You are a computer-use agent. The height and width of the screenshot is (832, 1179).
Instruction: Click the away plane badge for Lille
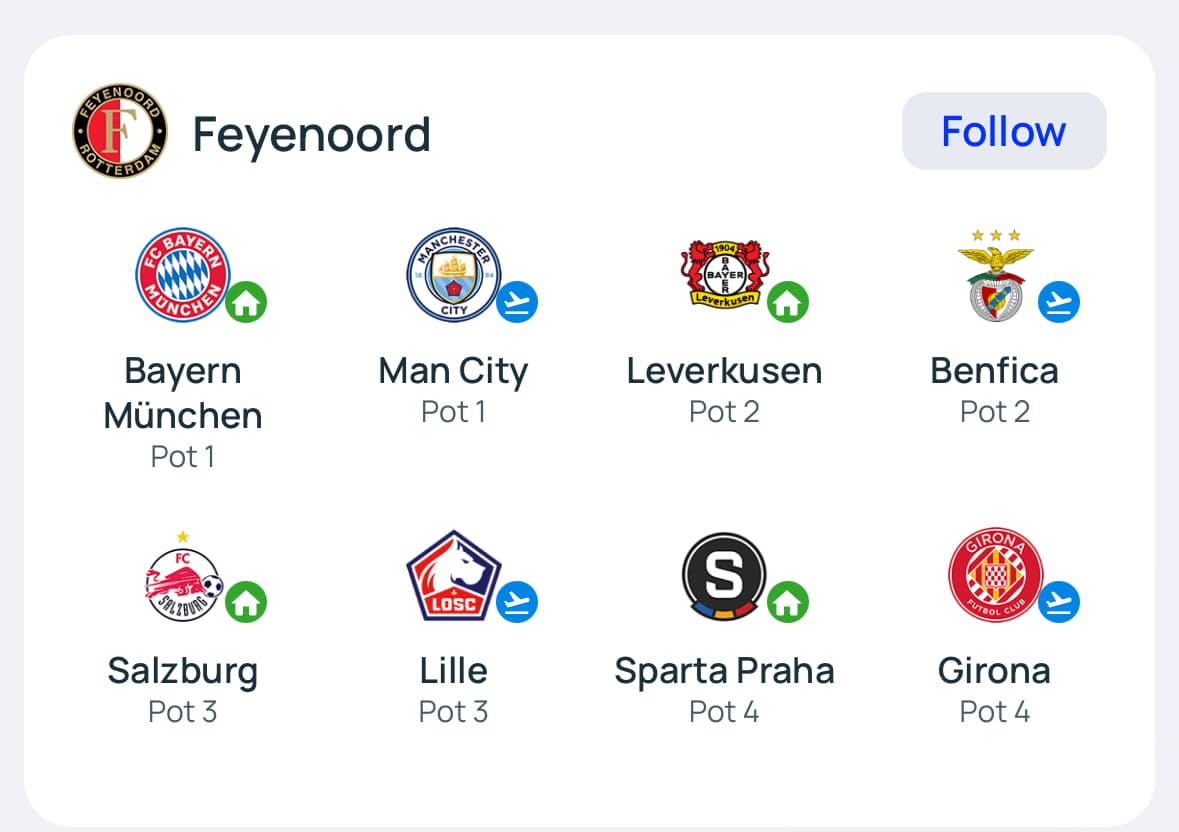[517, 602]
